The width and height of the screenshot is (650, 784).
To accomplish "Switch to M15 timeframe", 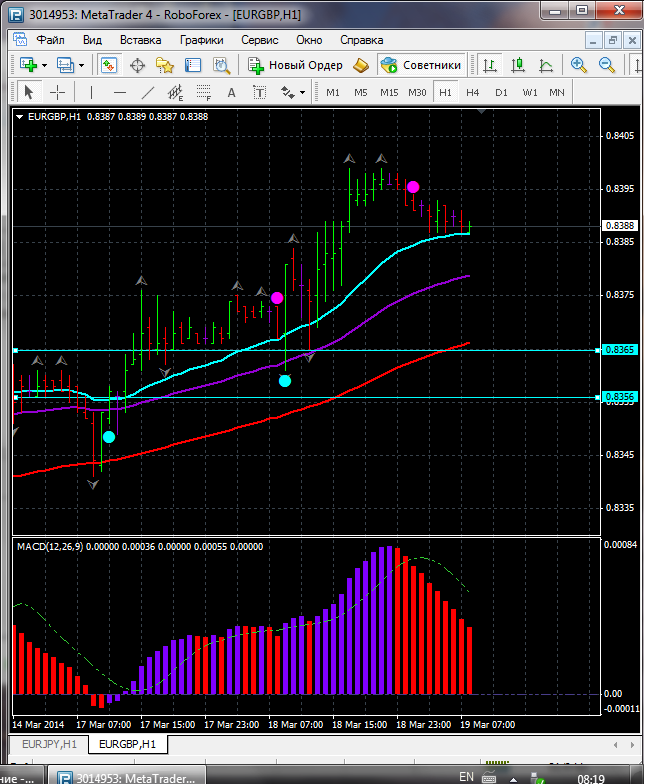I will [x=389, y=92].
